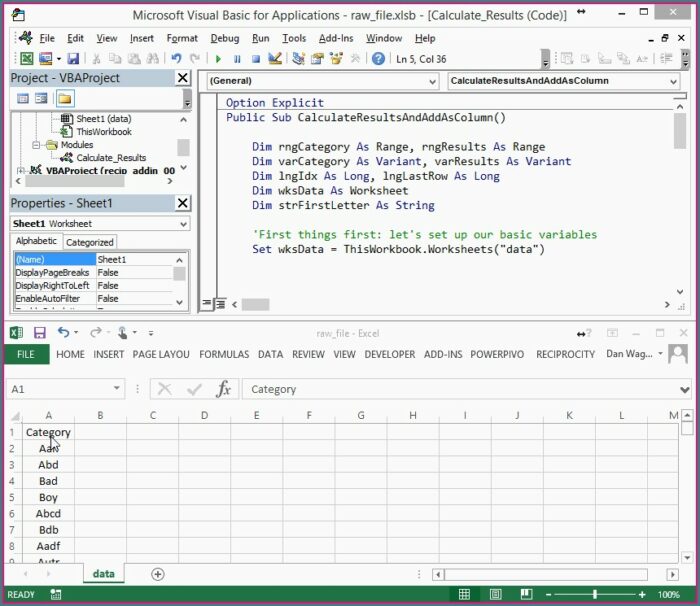Open Customize Quick Access Toolbar dropdown
Screen dimensions: 700x606
pyautogui.click(x=151, y=333)
